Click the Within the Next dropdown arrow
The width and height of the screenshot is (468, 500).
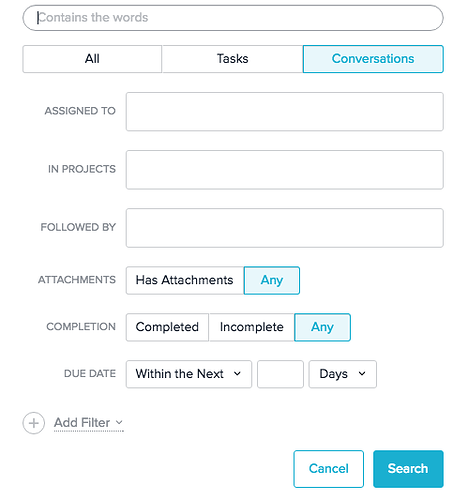click(237, 374)
